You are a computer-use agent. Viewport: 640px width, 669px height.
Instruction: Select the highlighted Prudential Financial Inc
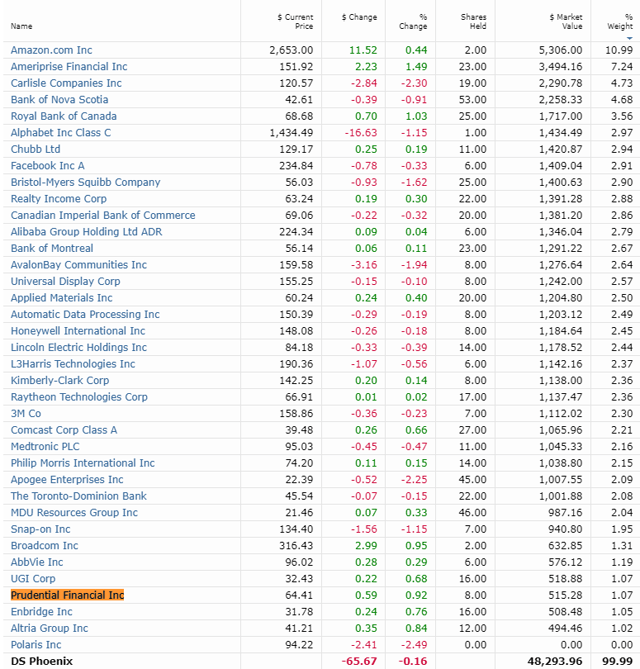click(x=67, y=595)
